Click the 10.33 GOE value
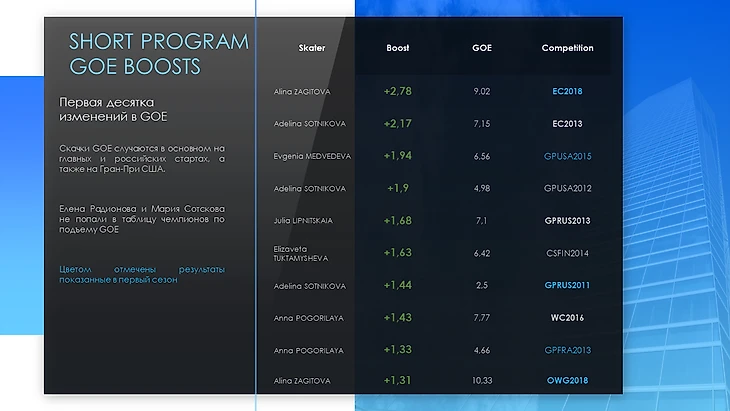This screenshot has height=411, width=730. click(482, 381)
